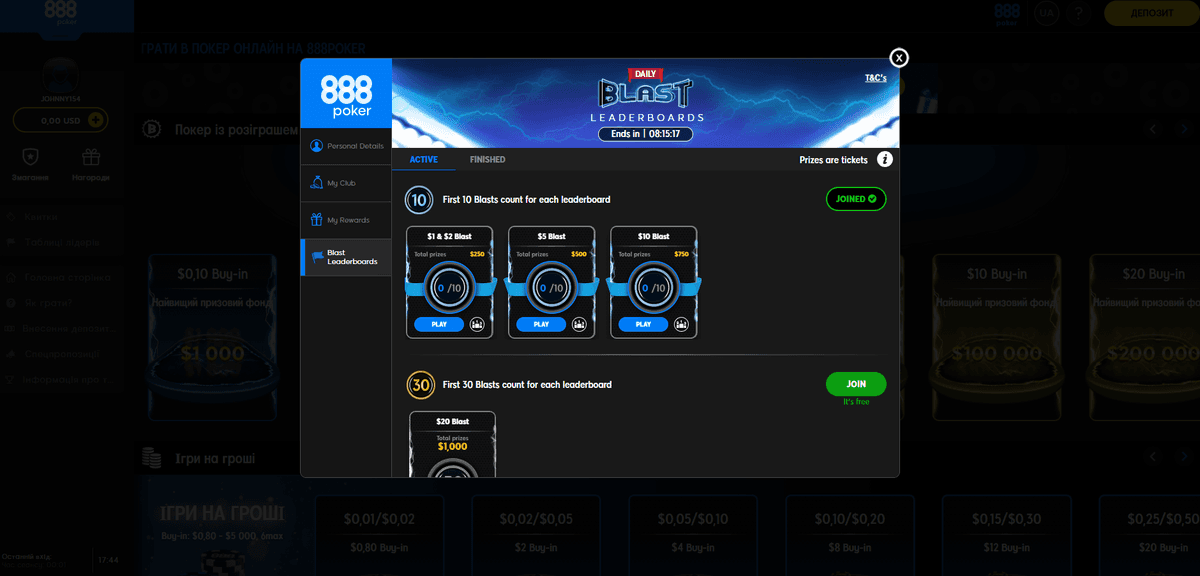Click the plus icon next to 0,00 USD balance
Screen dimensions: 1200x576
tap(96, 120)
